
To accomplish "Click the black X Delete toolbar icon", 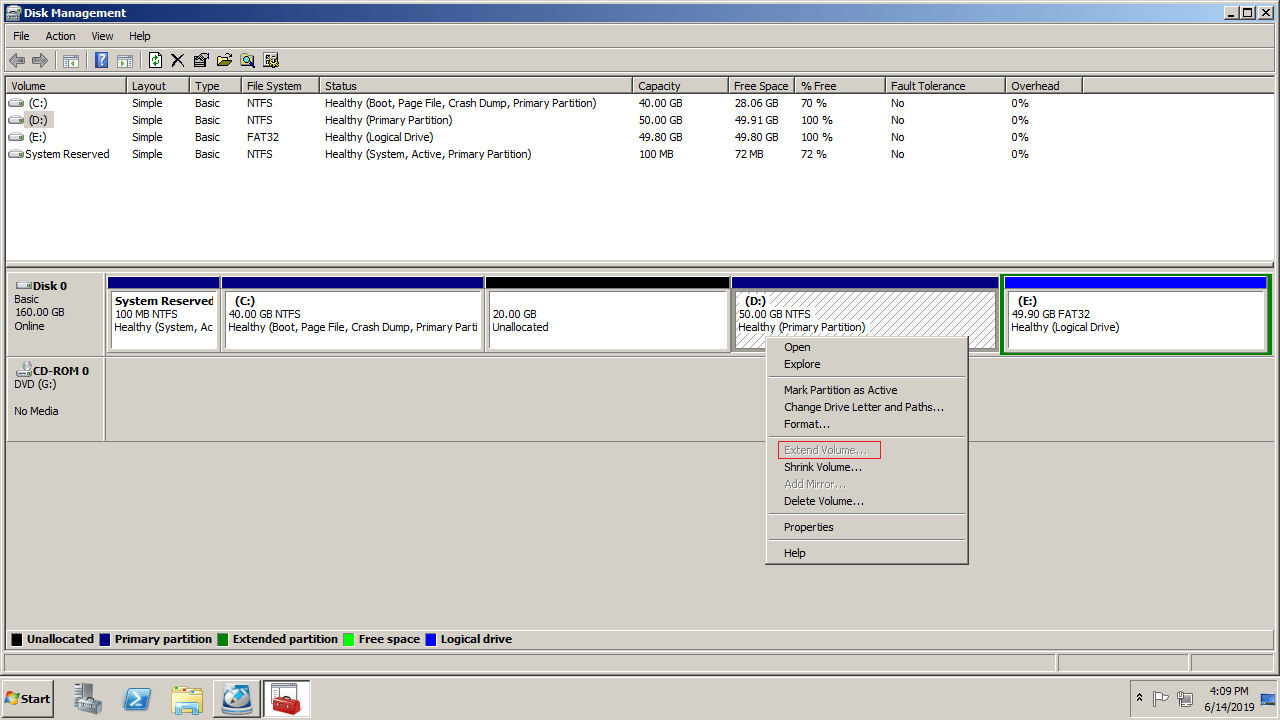I will pos(178,60).
